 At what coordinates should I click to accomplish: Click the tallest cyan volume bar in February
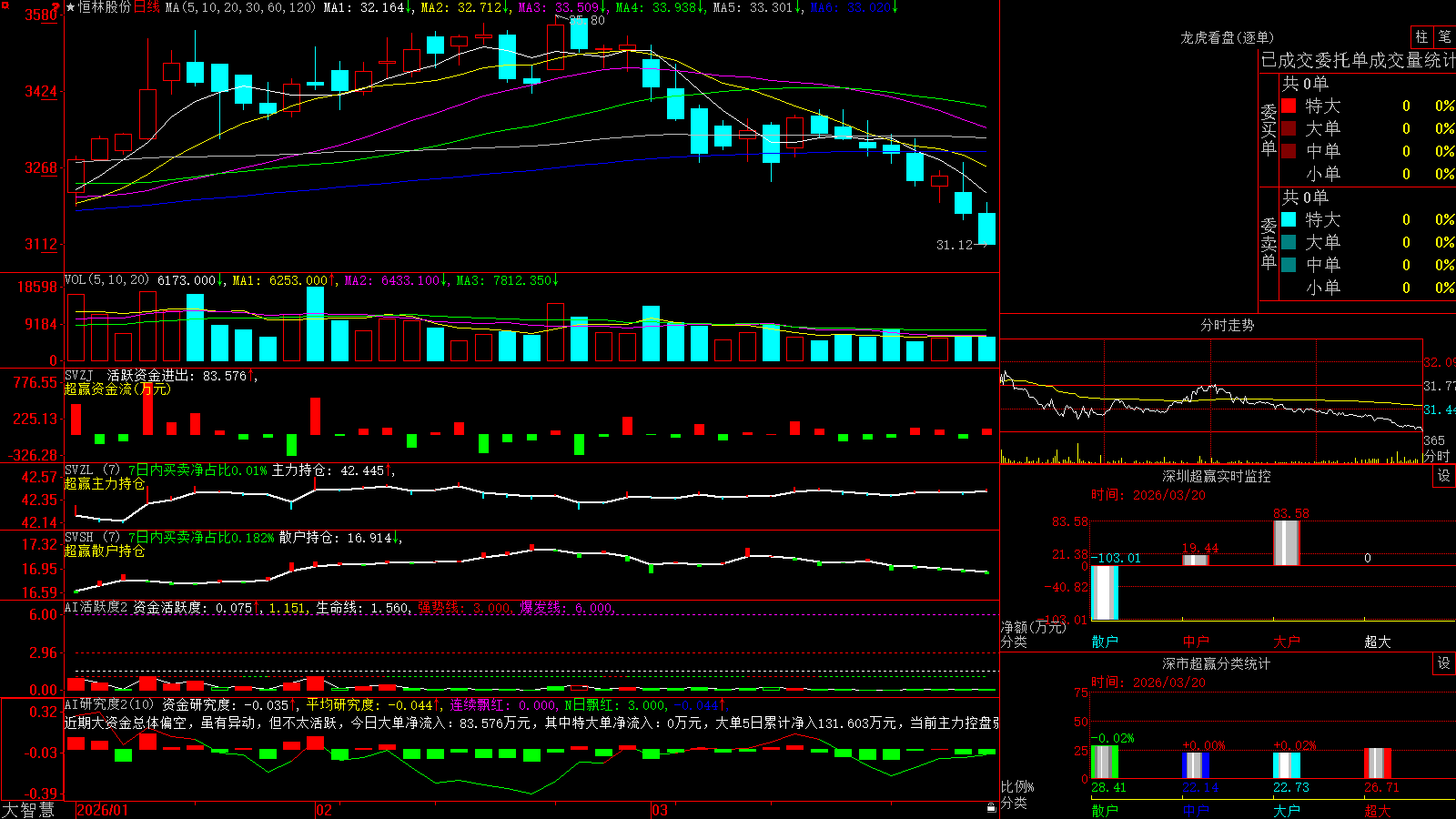316,324
